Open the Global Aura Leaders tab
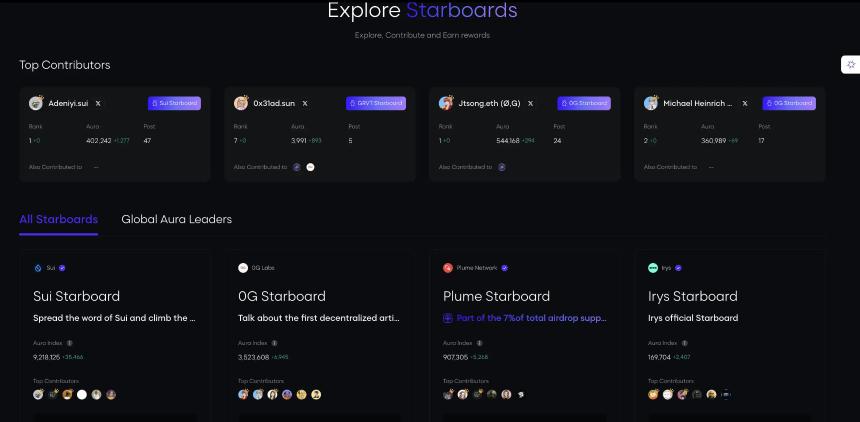860x422 pixels. [x=176, y=219]
